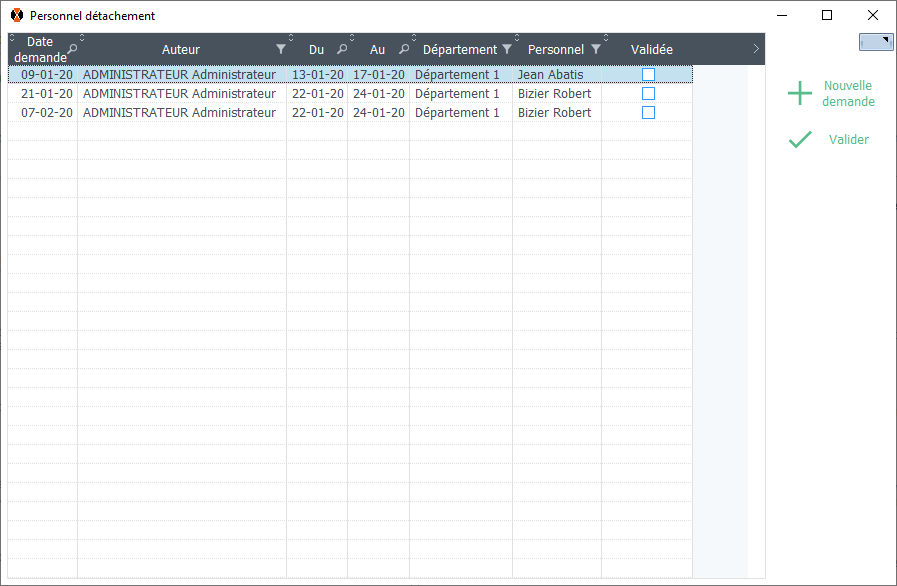Toggle Validée checkbox on the 21-01-20 request
This screenshot has height=586, width=897.
648,94
